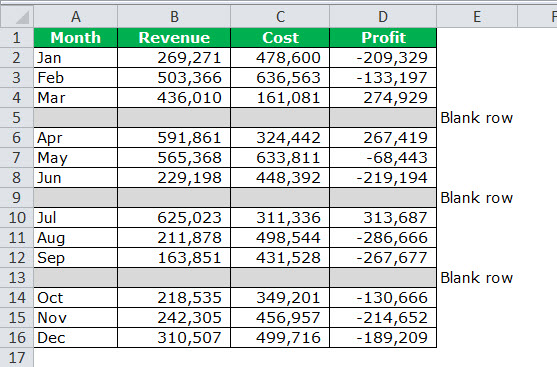Select column C header

coord(280,16)
